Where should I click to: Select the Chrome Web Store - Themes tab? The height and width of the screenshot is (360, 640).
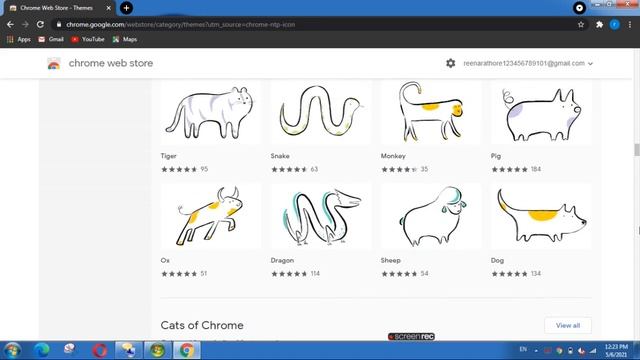pos(56,8)
